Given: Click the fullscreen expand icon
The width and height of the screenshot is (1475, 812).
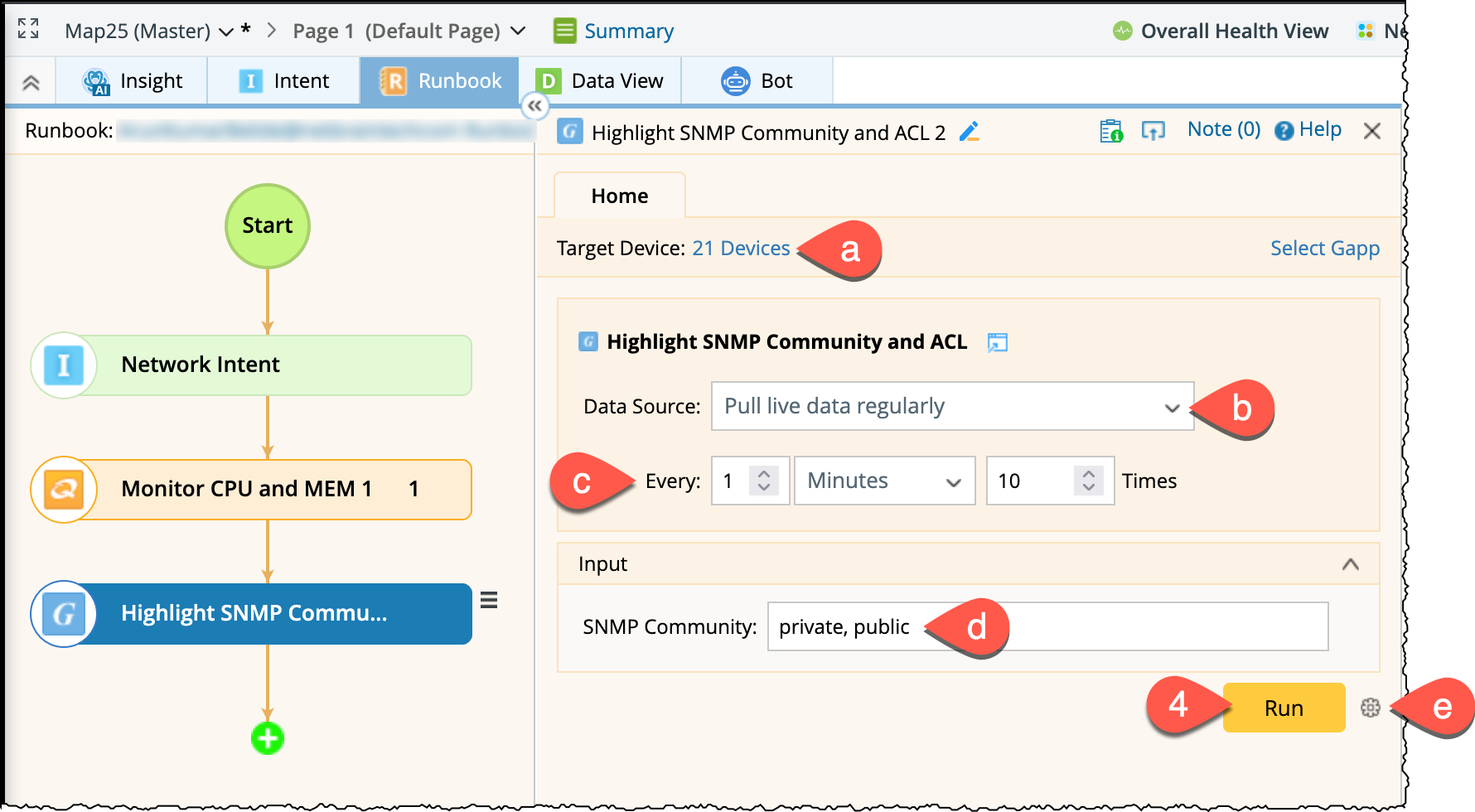Looking at the screenshot, I should (28, 29).
